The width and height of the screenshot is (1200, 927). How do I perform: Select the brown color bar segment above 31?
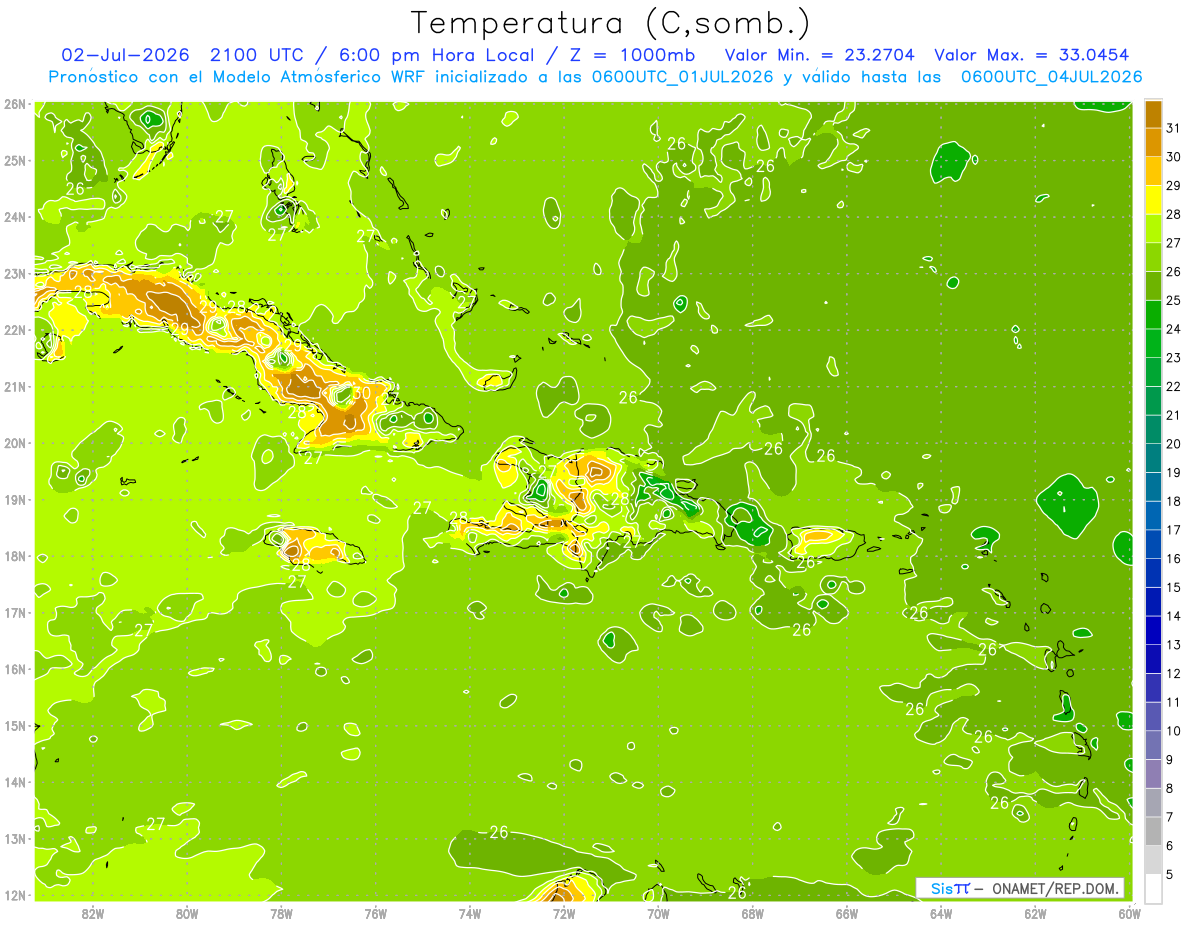point(1153,115)
